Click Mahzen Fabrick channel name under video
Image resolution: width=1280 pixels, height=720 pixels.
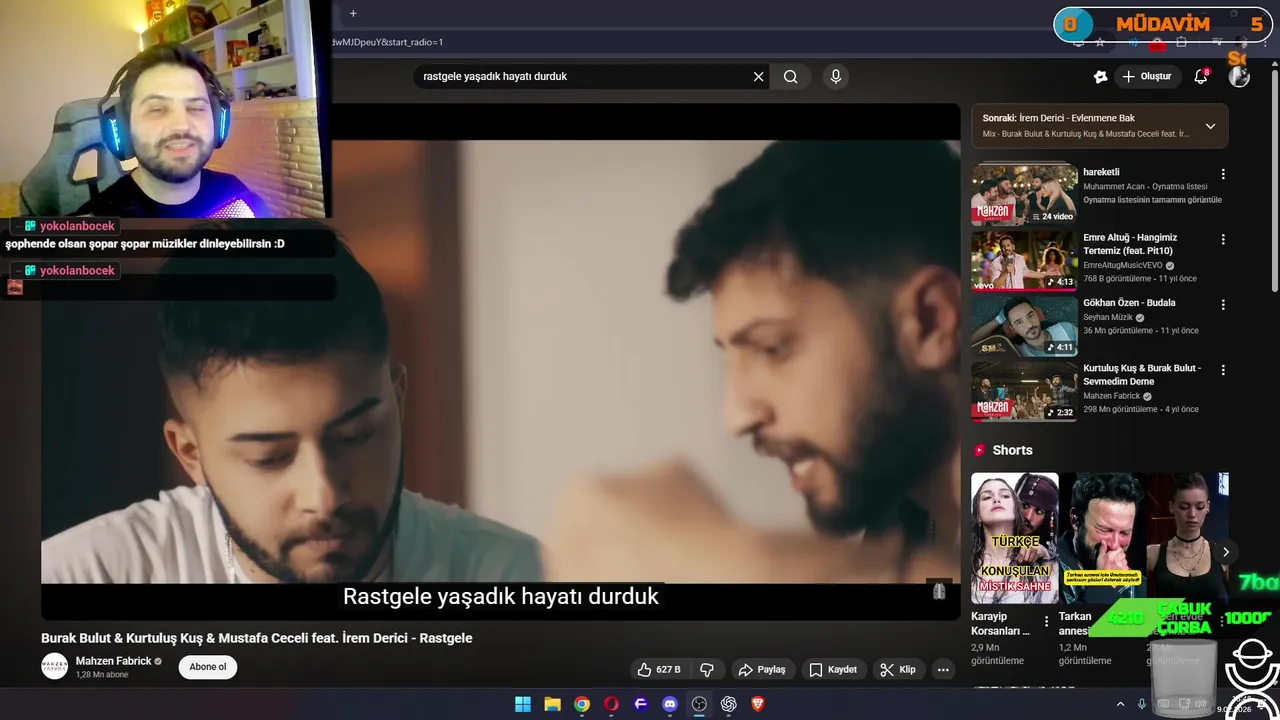tap(113, 661)
